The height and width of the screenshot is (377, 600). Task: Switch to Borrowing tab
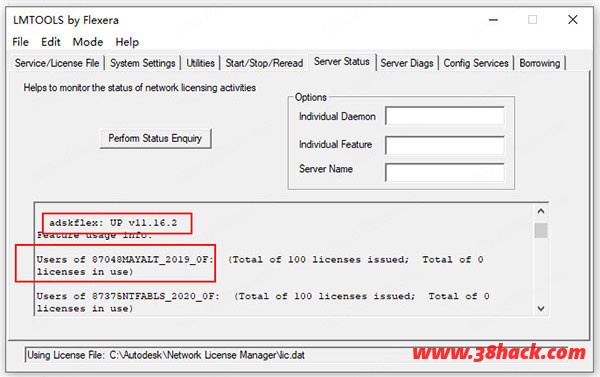(x=540, y=63)
